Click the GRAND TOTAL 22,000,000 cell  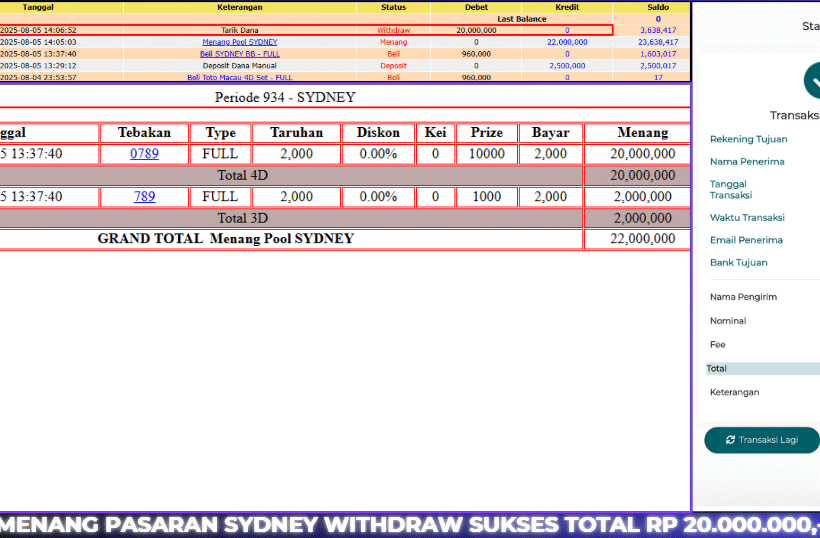(x=637, y=239)
